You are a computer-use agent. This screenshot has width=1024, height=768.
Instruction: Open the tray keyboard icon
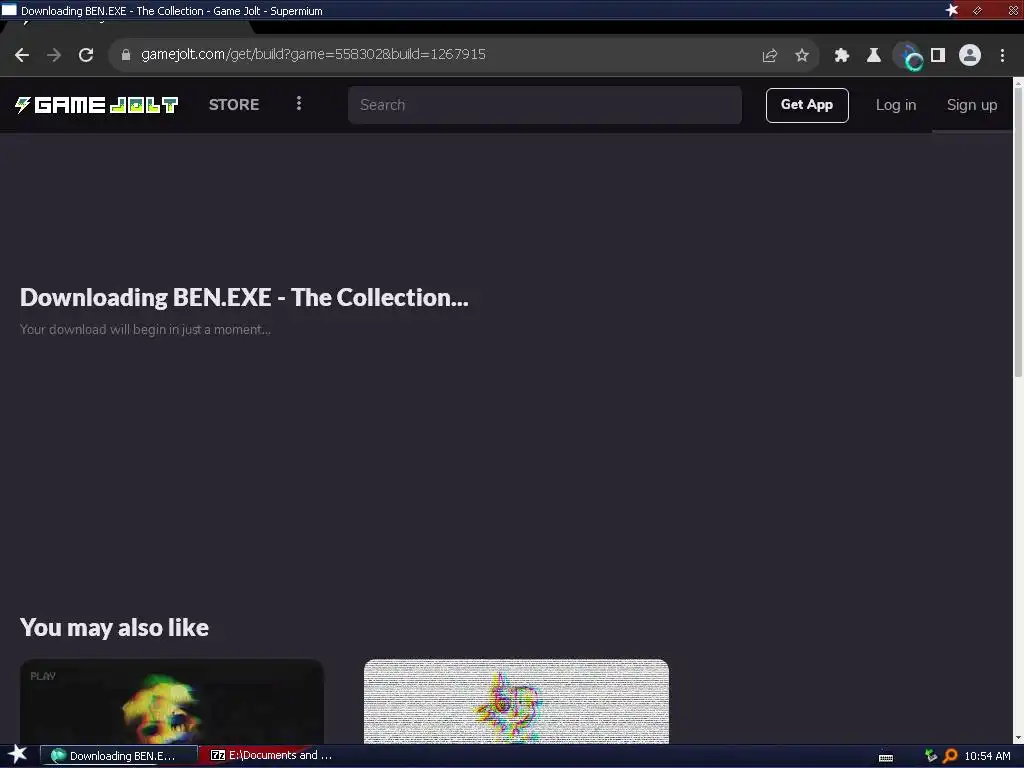coord(886,757)
